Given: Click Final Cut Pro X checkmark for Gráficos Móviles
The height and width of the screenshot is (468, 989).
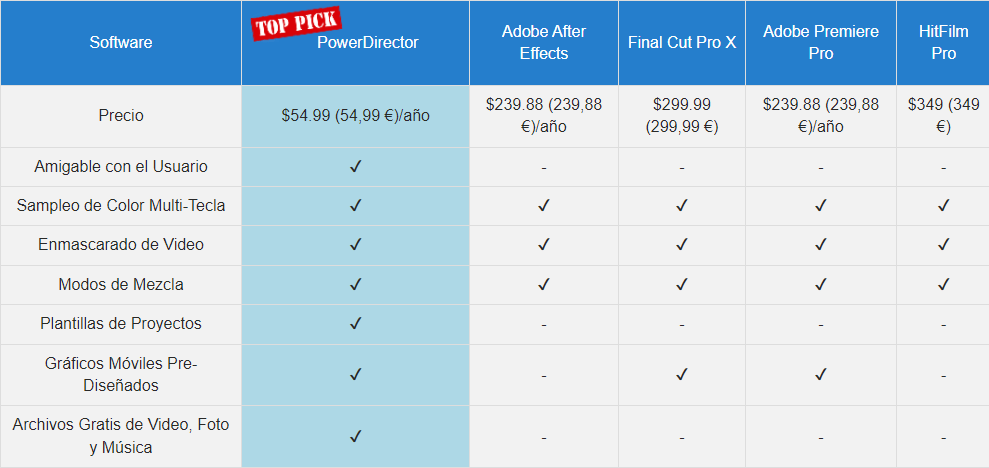Looking at the screenshot, I should pos(681,375).
